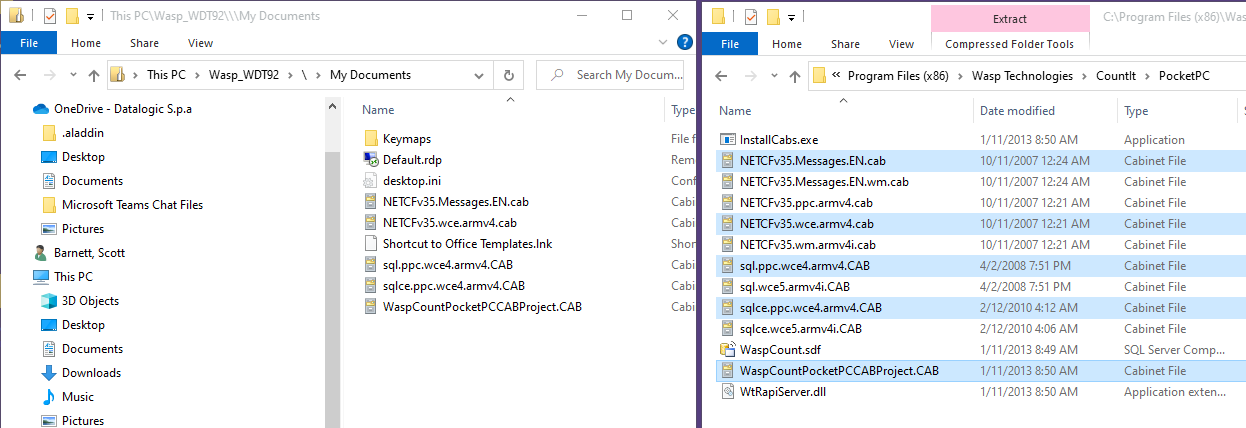Click the Properties checkmark icon in right title bar

click(751, 16)
